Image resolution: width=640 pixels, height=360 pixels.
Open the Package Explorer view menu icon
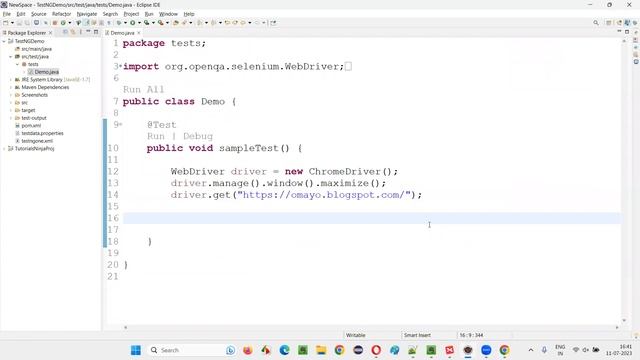coord(80,32)
